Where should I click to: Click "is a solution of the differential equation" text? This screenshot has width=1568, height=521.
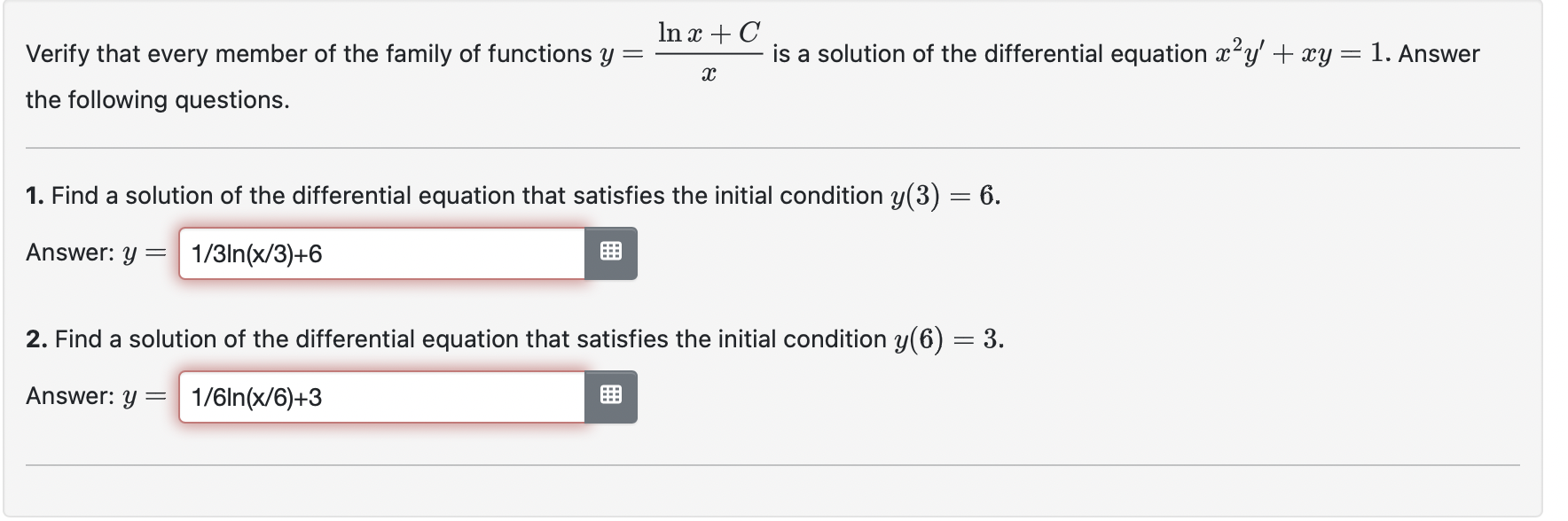pos(990,54)
